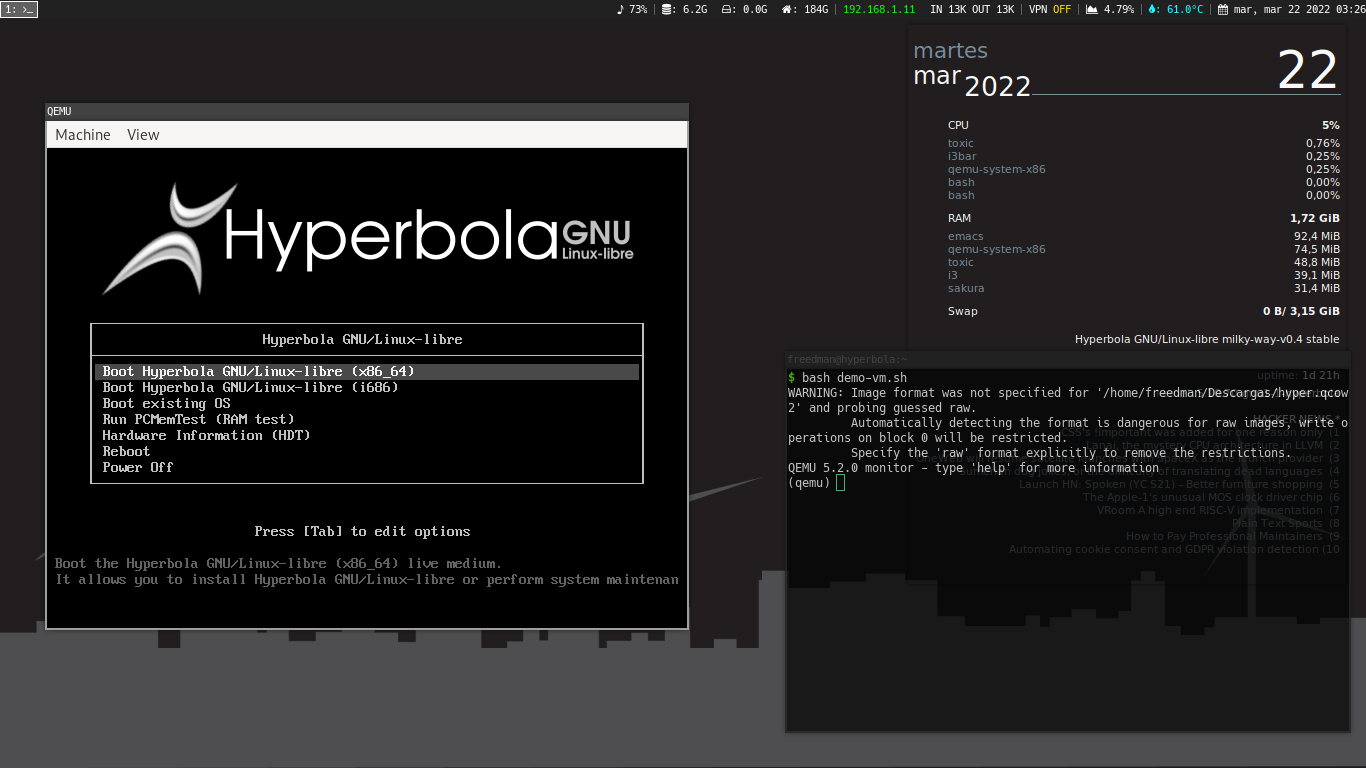Click the 73% volume value
Image resolution: width=1366 pixels, height=768 pixels.
(x=637, y=9)
